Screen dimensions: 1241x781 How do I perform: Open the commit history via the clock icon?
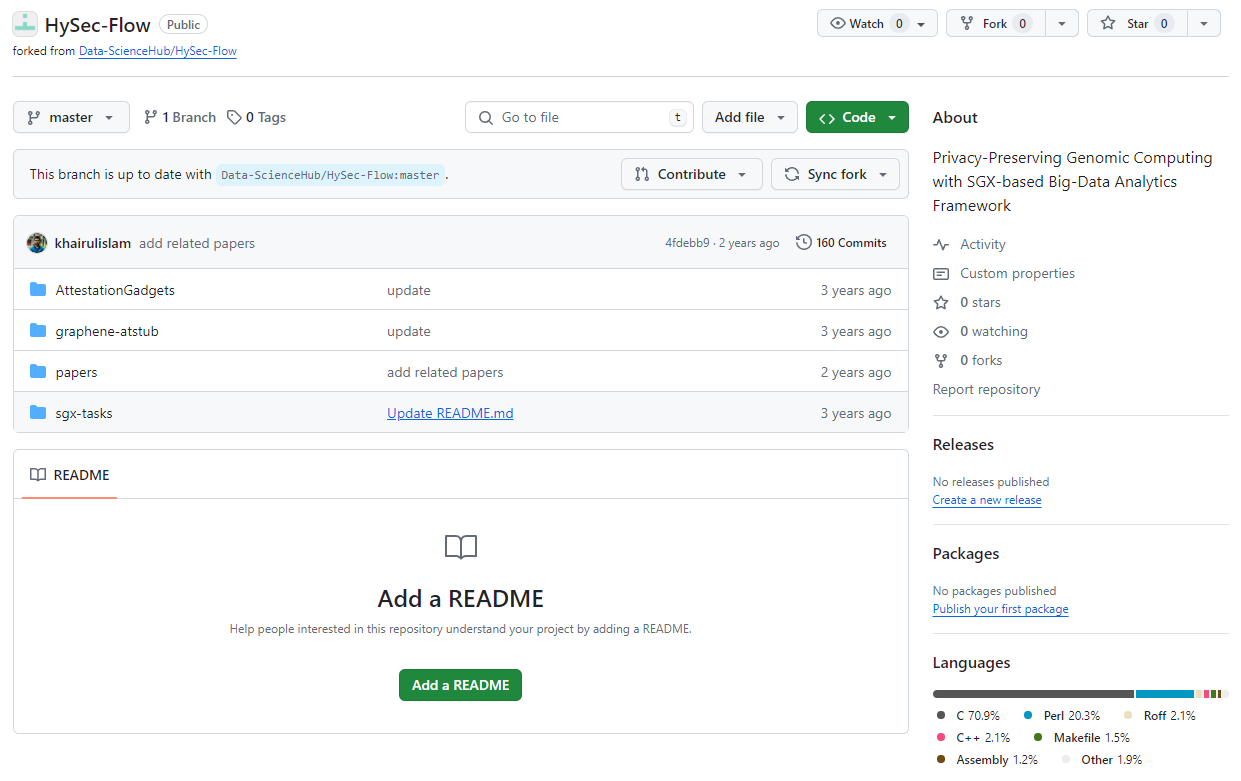tap(803, 242)
